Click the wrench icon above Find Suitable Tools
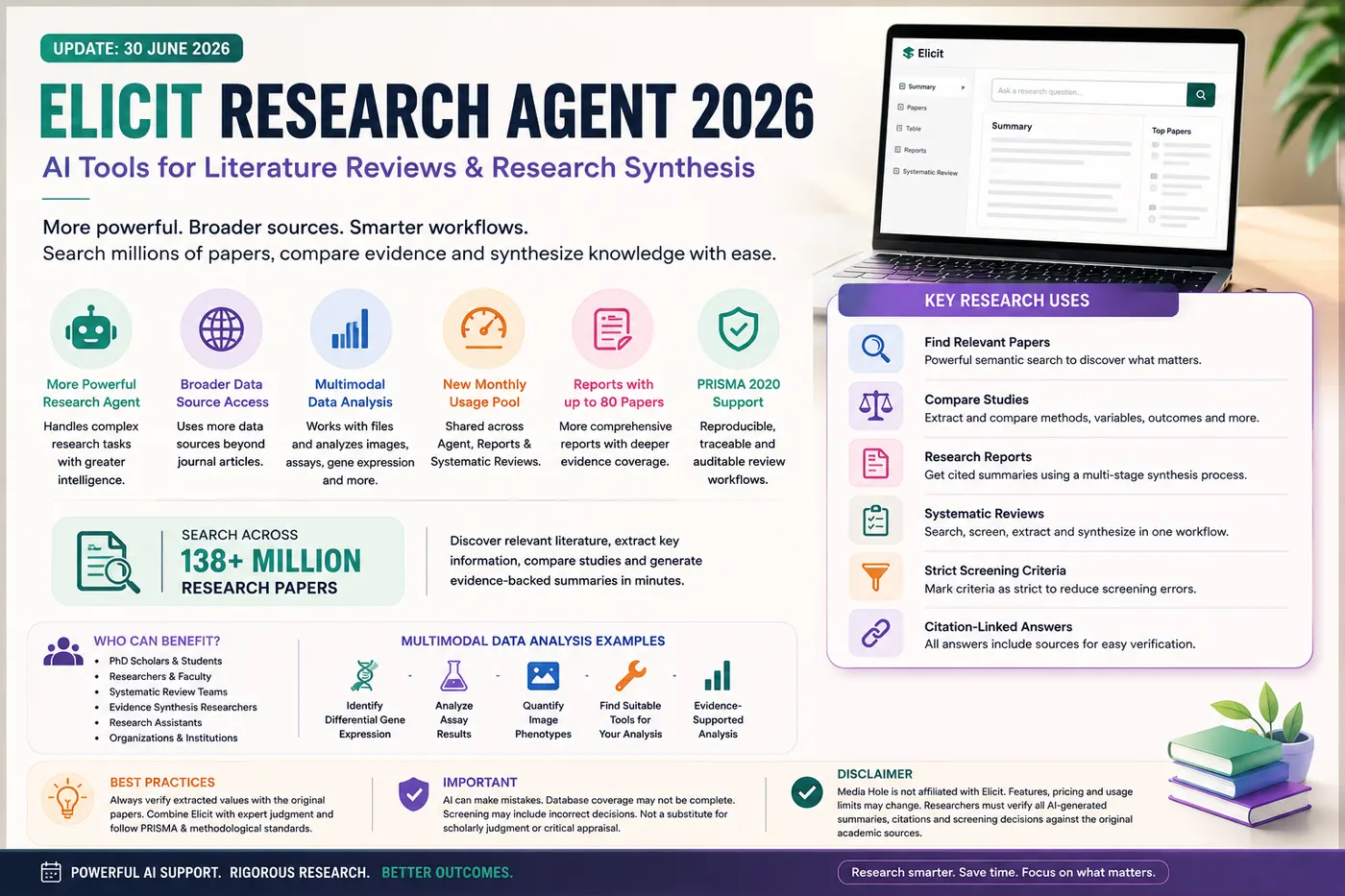 [630, 676]
